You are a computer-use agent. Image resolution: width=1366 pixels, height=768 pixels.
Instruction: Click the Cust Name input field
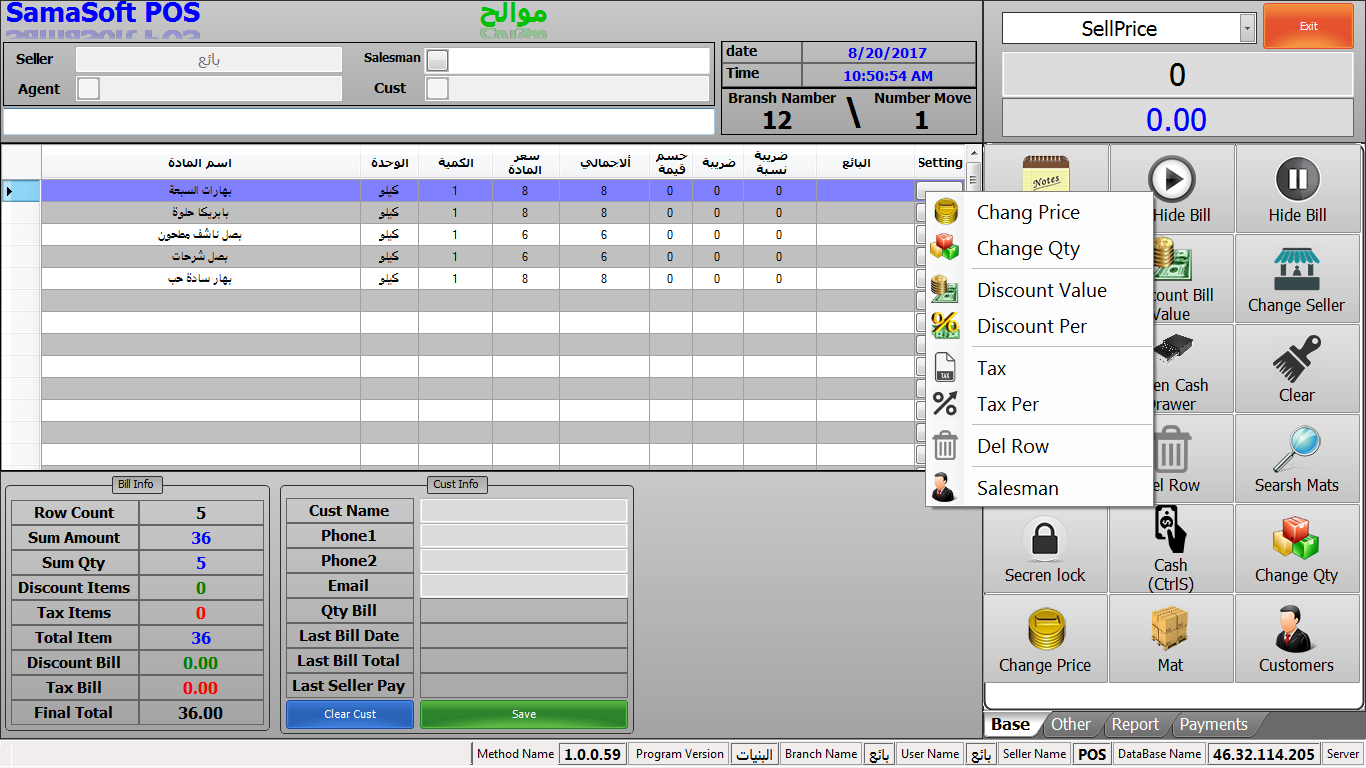(x=524, y=511)
